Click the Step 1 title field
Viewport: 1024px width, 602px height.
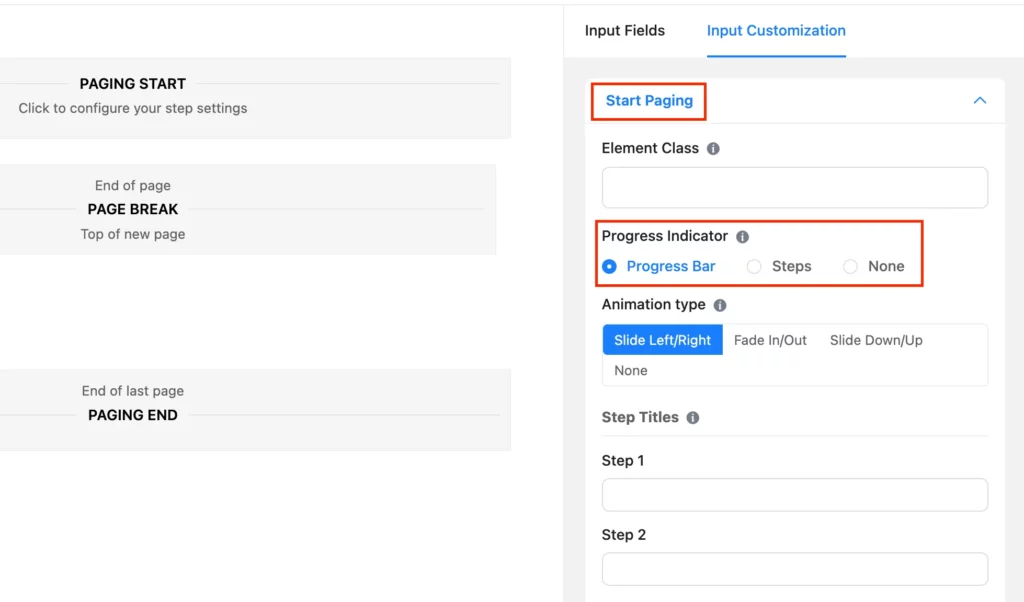point(794,494)
